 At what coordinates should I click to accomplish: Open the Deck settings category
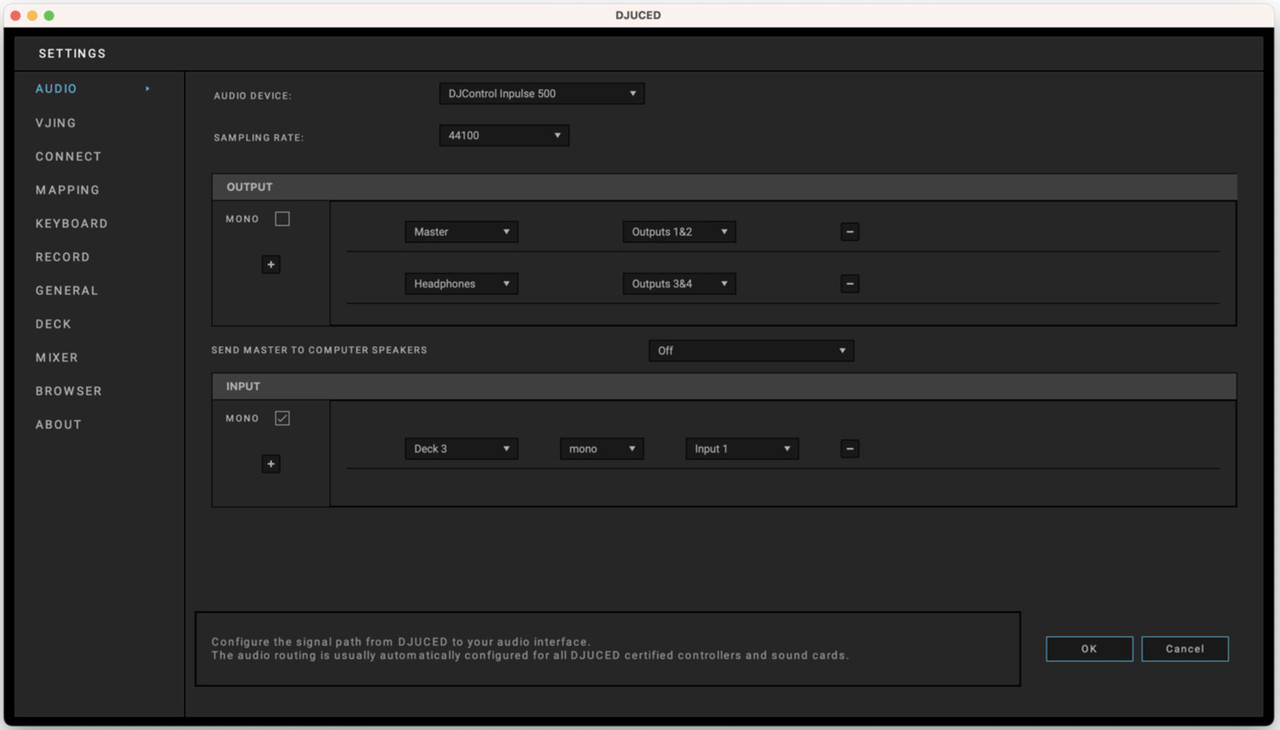pos(53,324)
